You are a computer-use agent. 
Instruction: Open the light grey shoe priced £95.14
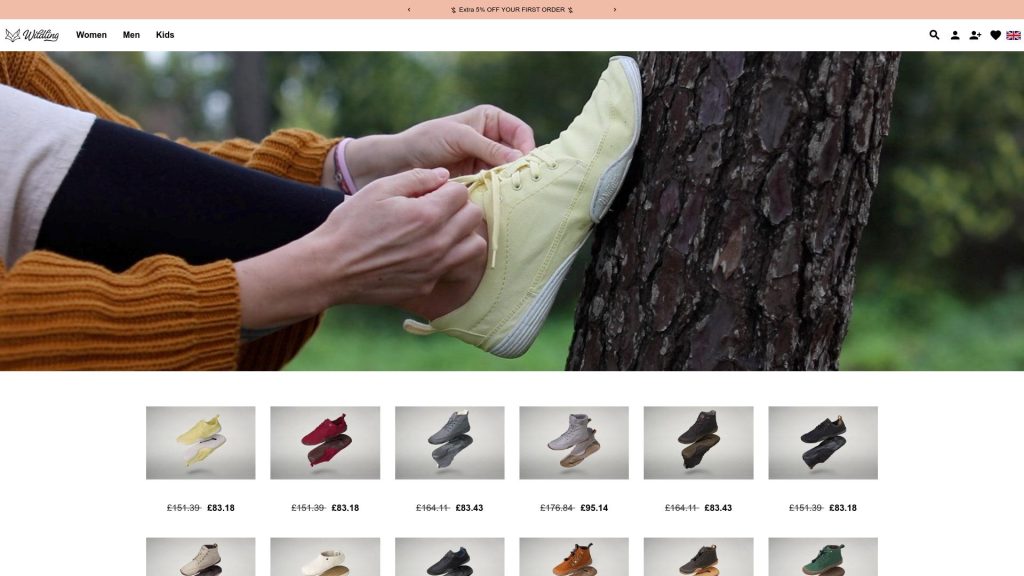pyautogui.click(x=574, y=442)
